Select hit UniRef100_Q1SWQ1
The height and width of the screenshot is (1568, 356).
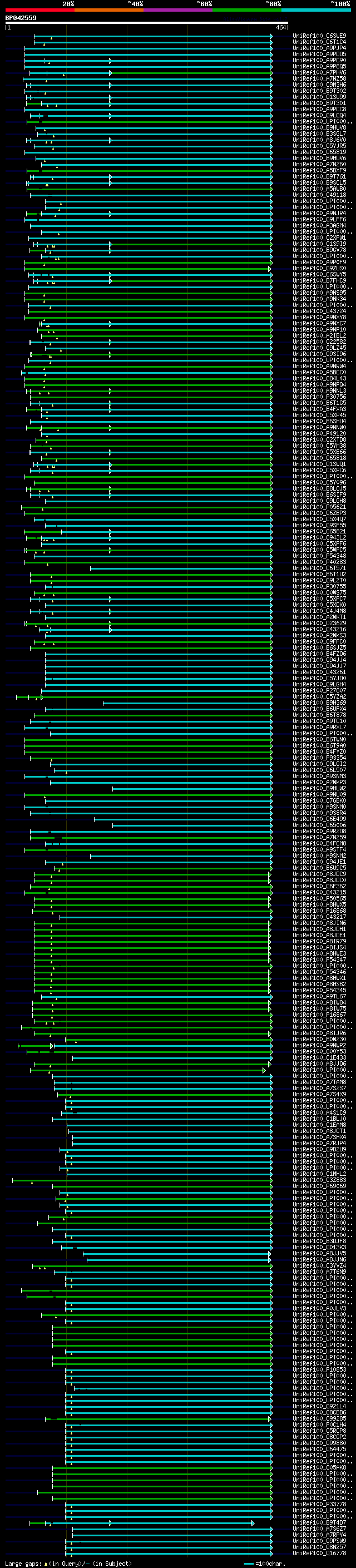click(319, 464)
